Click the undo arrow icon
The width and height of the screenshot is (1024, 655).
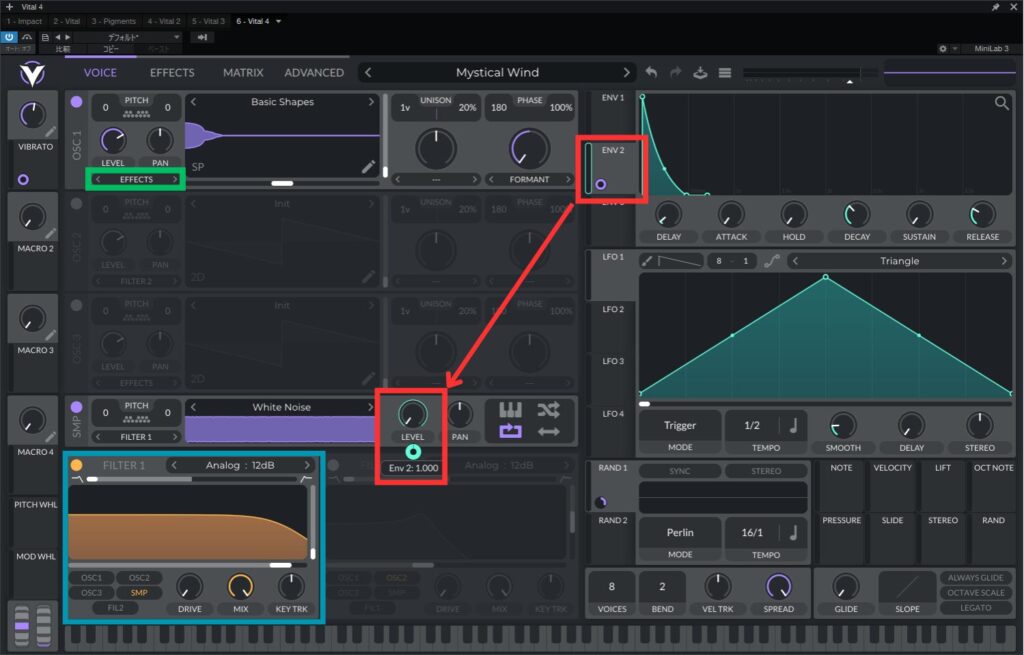point(652,73)
